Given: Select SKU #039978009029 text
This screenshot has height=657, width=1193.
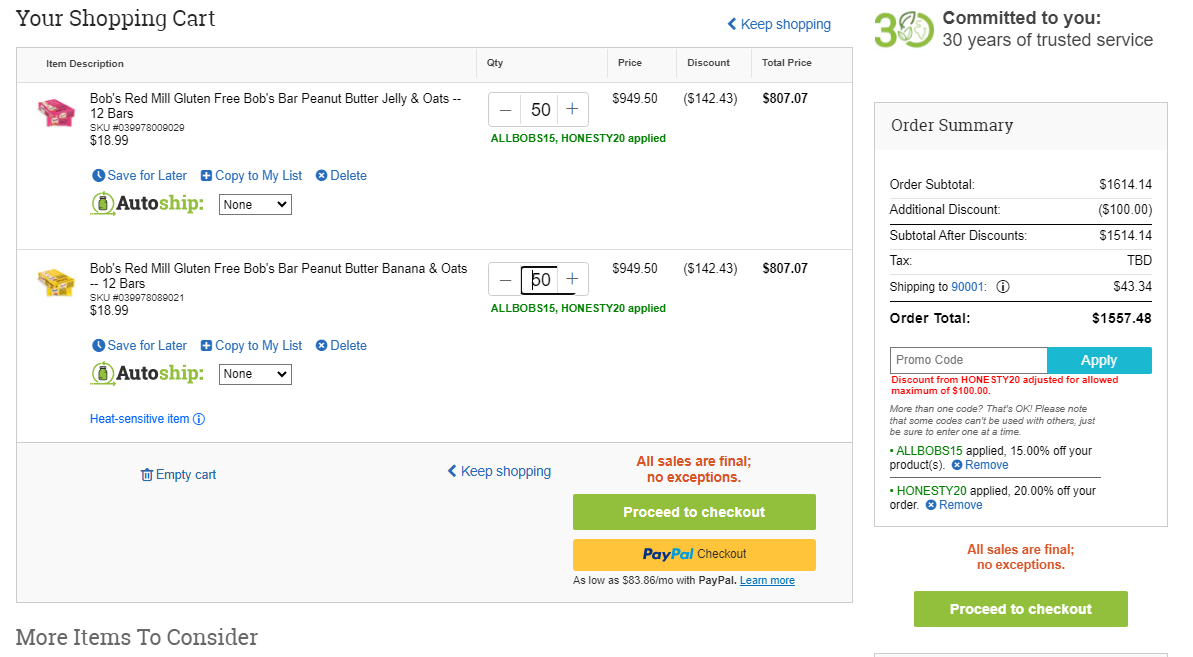Looking at the screenshot, I should pyautogui.click(x=137, y=128).
